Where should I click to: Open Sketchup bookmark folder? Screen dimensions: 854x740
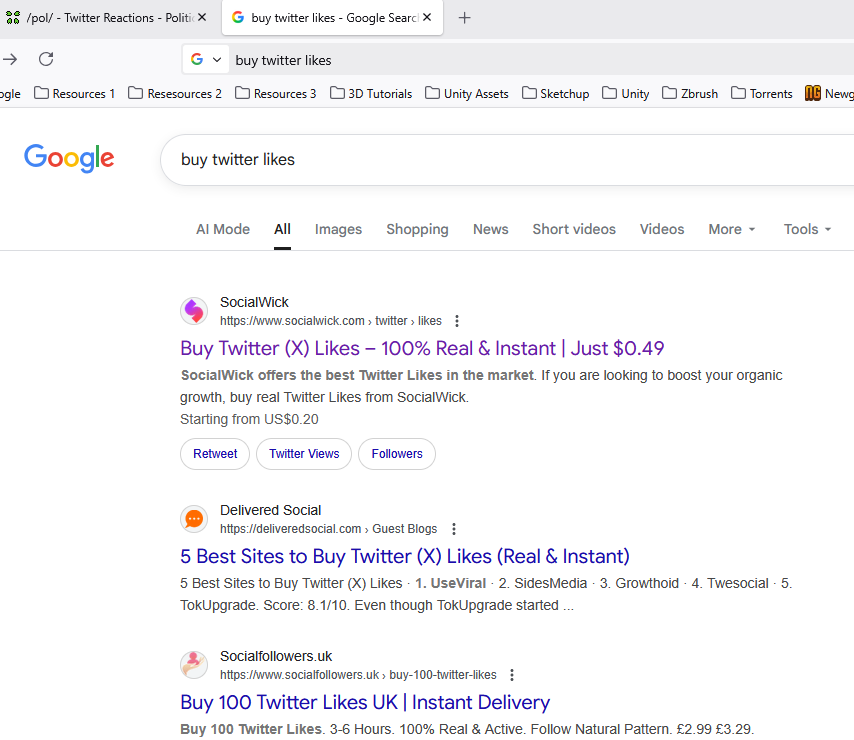(556, 94)
